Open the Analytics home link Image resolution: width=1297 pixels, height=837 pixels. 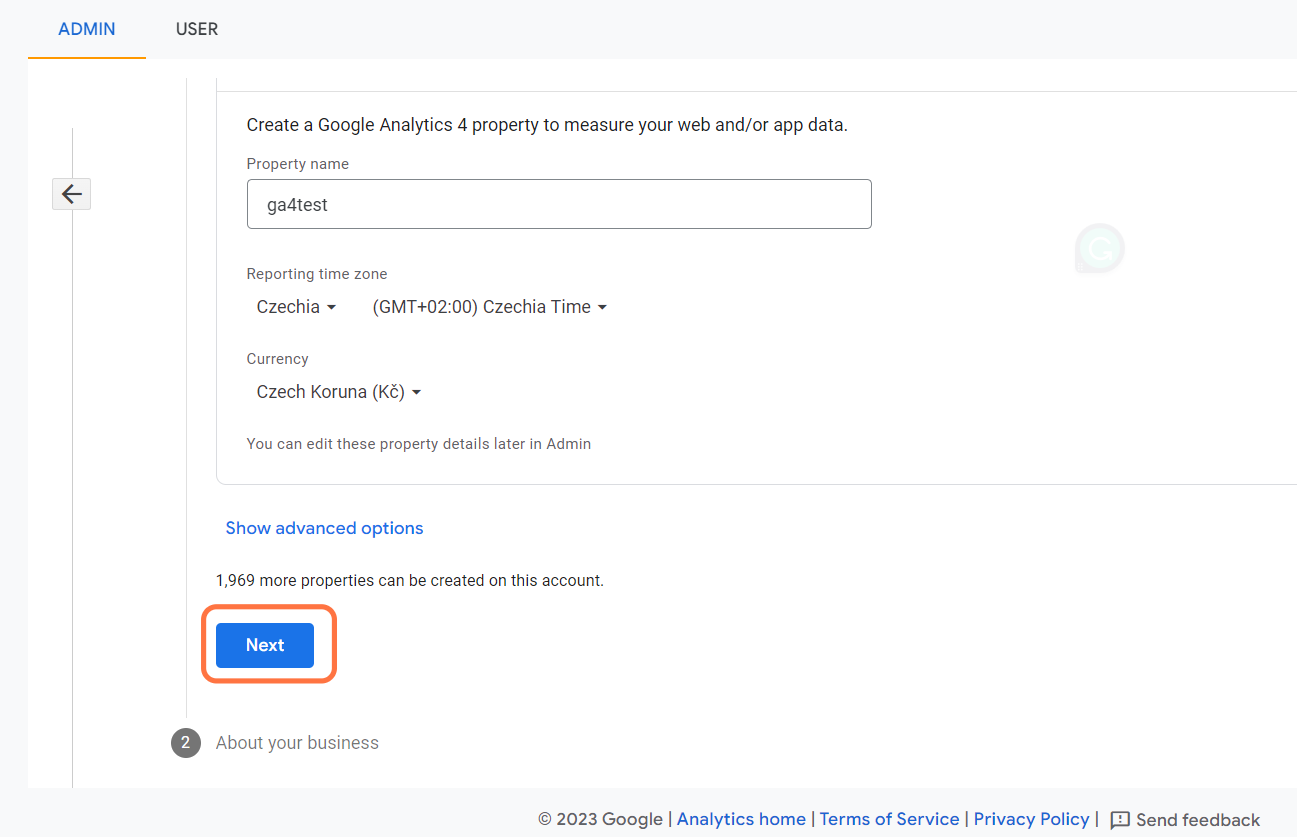741,819
